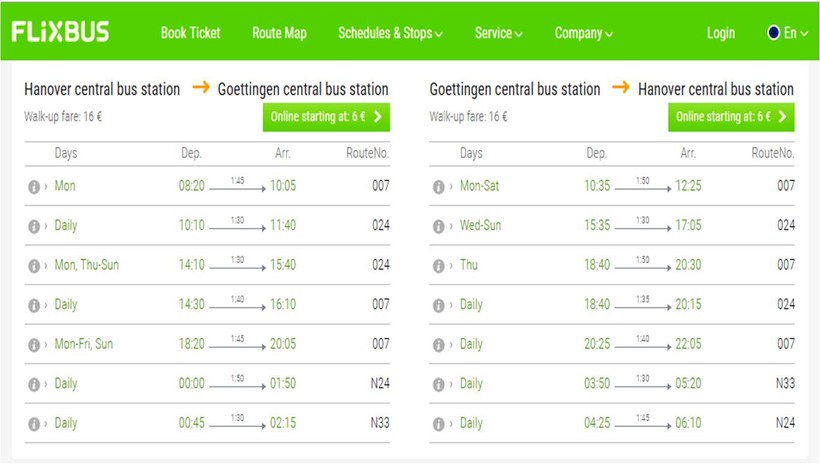Click Online starting at 6 € for Hanover–Goettingen
Image resolution: width=820 pixels, height=464 pixels.
326,117
